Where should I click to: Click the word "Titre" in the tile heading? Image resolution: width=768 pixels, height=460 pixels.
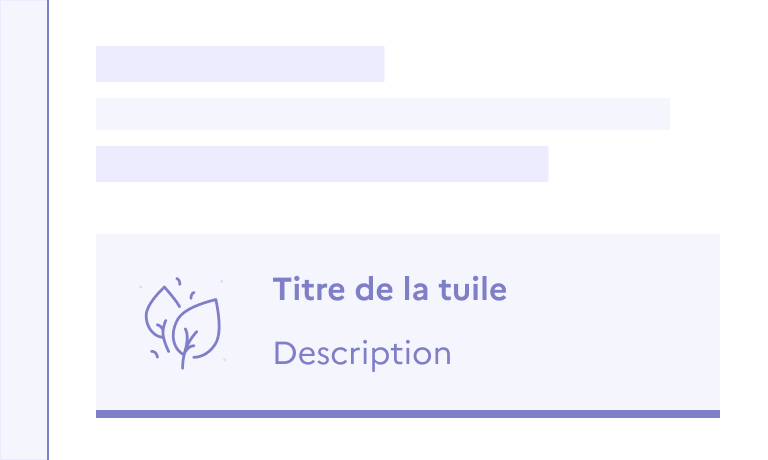pos(306,290)
